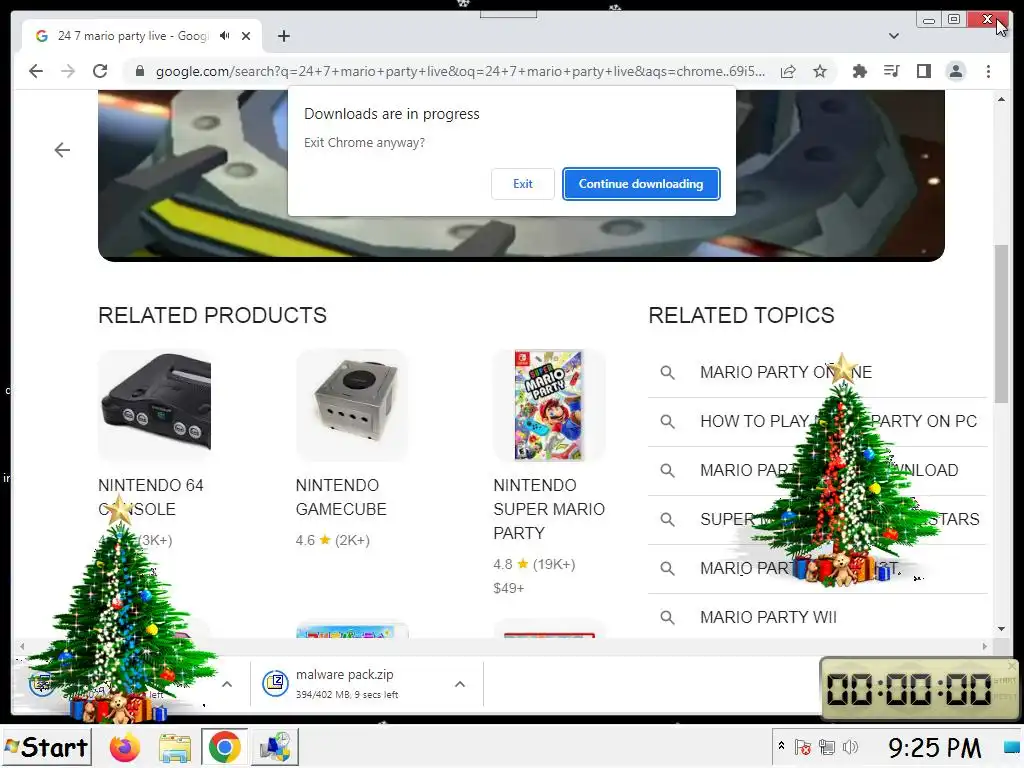Screen dimensions: 1024x768
Task: Open the Super Mario Party box image
Action: 549,405
